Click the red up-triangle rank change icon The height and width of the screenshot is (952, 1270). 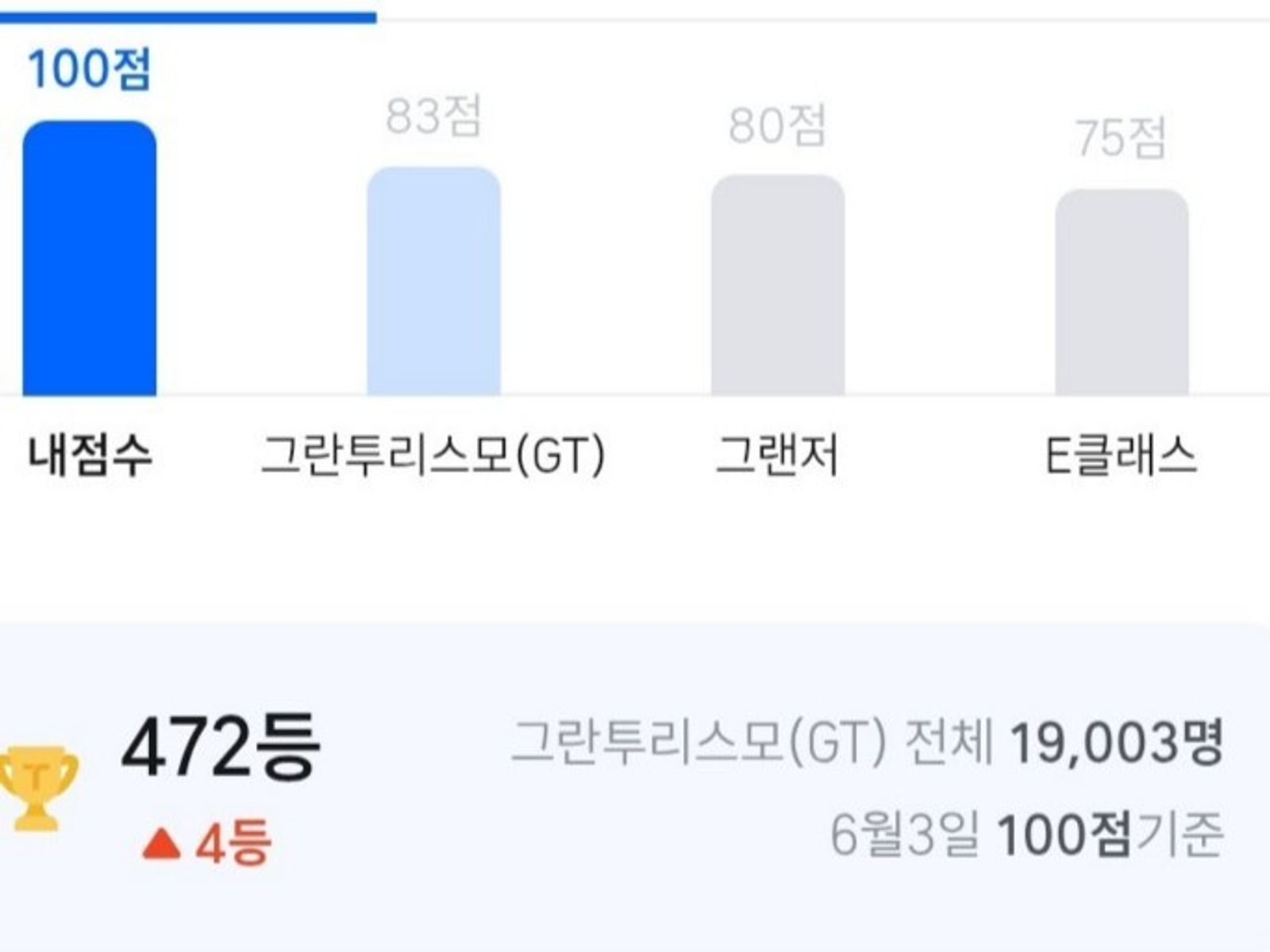click(162, 844)
